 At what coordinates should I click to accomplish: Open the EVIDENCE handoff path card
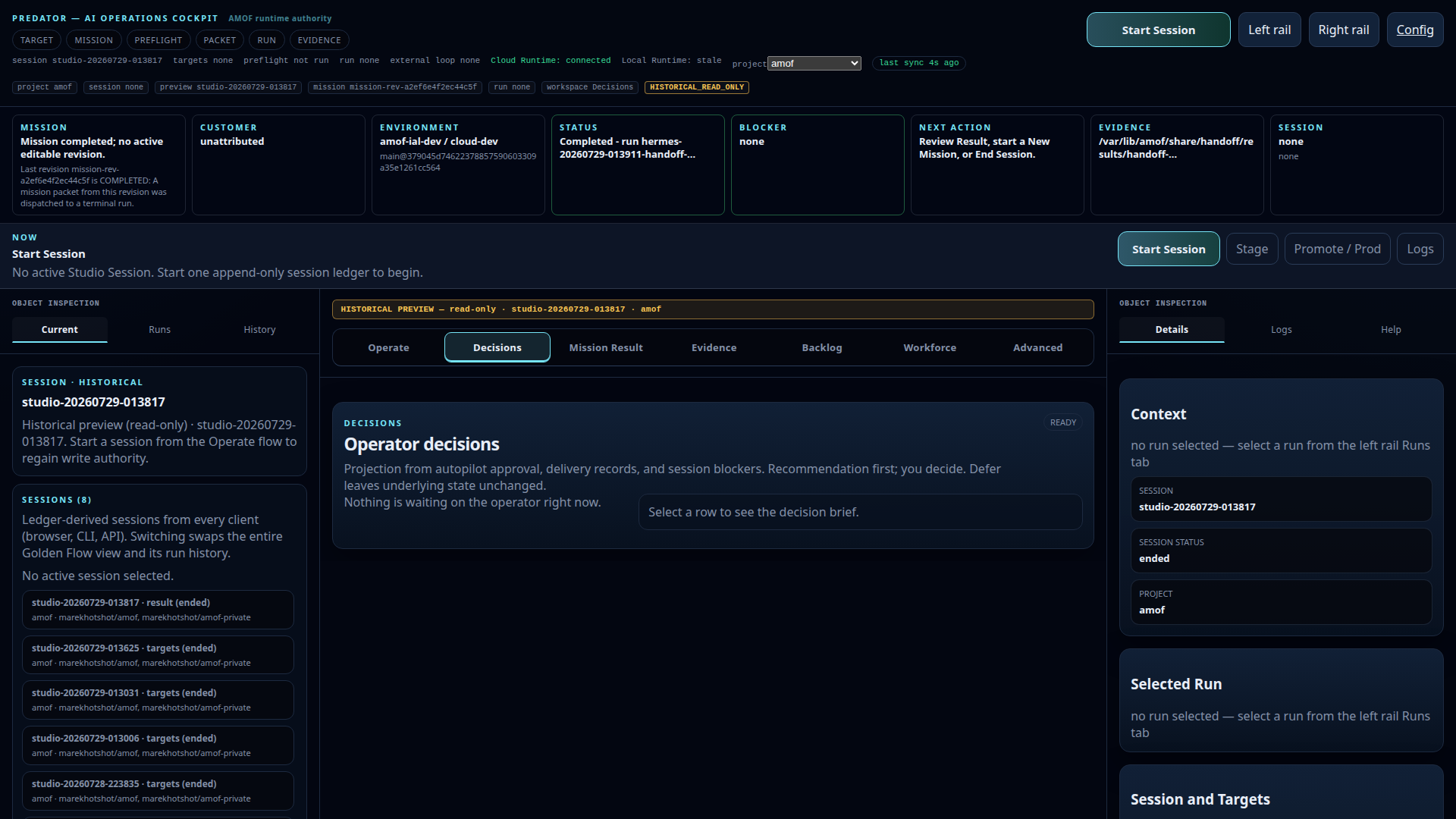[1177, 165]
